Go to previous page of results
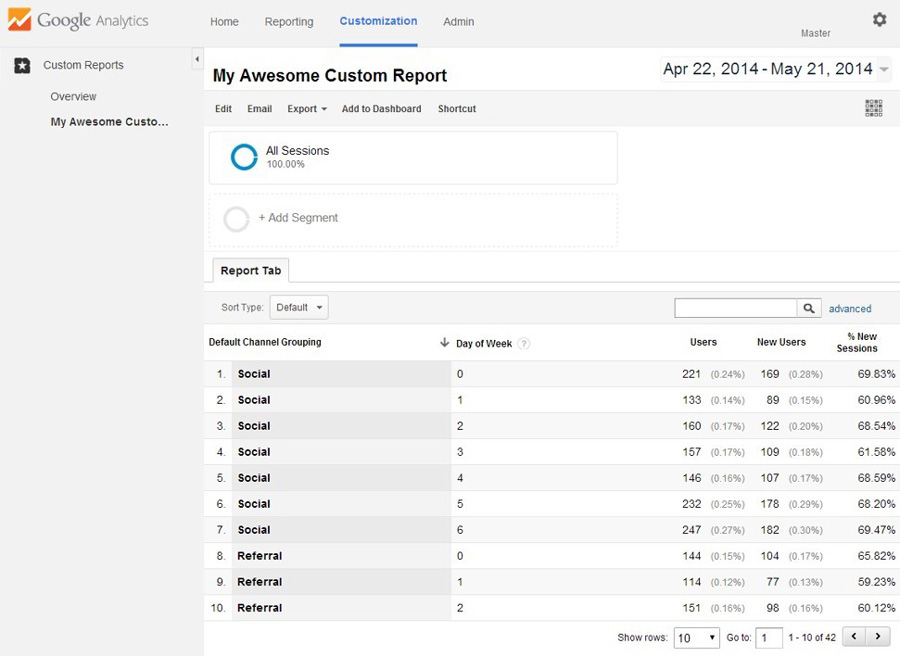Viewport: 900px width, 656px height. 854,637
